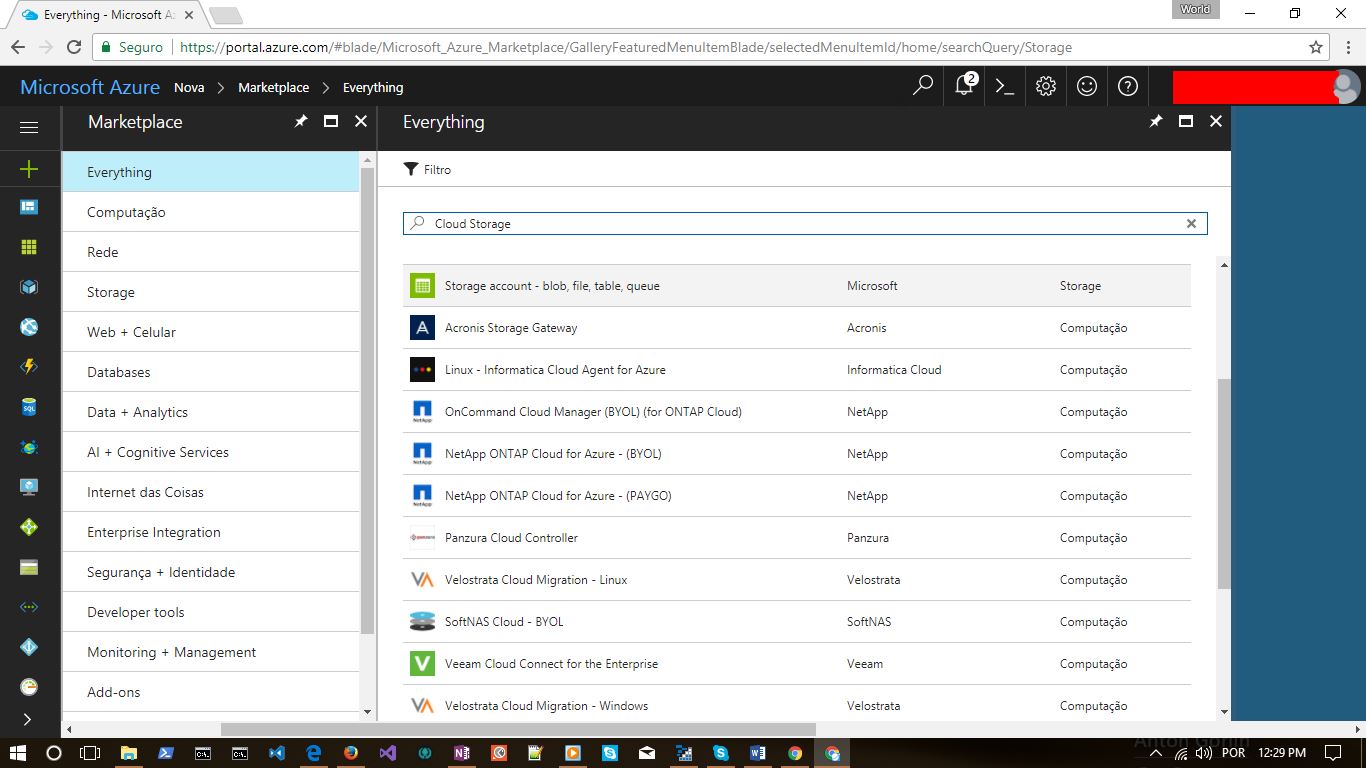Open Veeam Cloud Connect for the Enterprise
The height and width of the screenshot is (768, 1366).
click(797, 664)
